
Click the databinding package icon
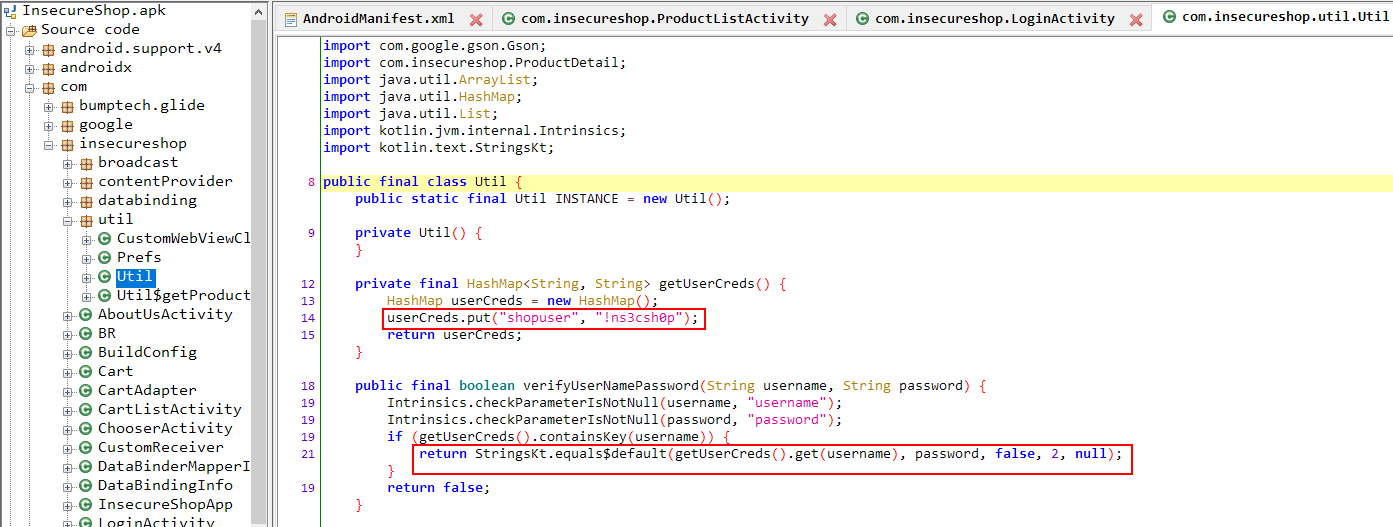coord(85,201)
